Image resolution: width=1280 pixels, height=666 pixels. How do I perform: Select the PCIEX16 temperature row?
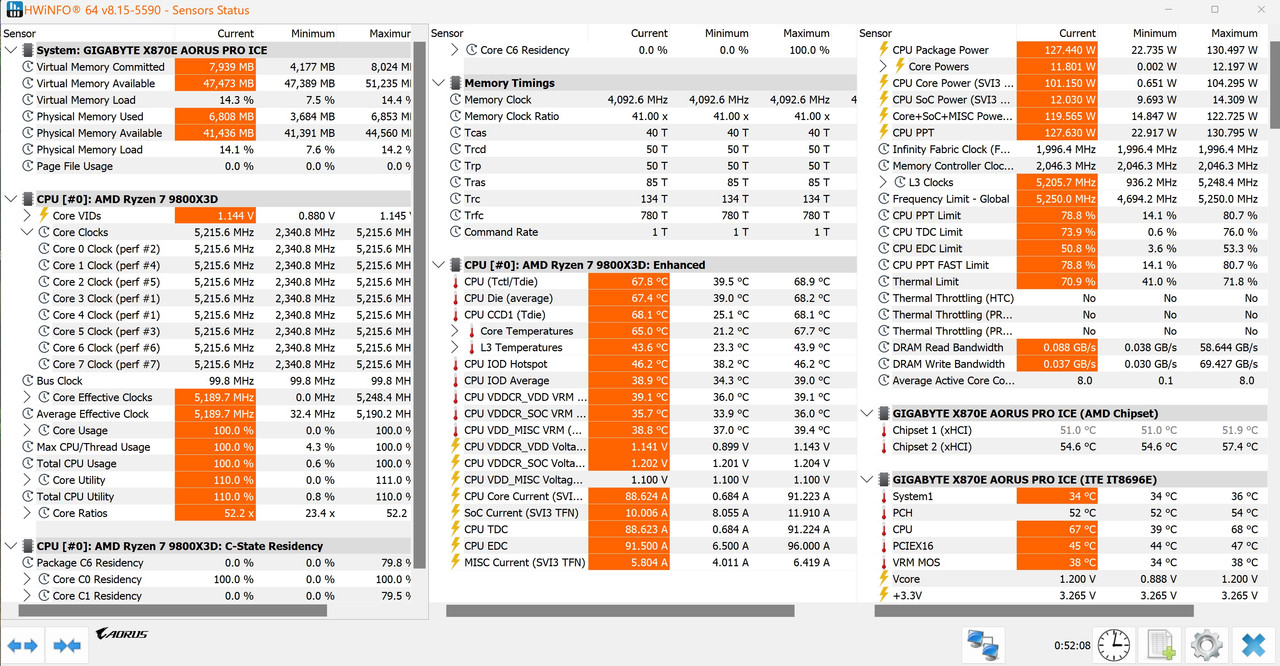tap(1064, 546)
